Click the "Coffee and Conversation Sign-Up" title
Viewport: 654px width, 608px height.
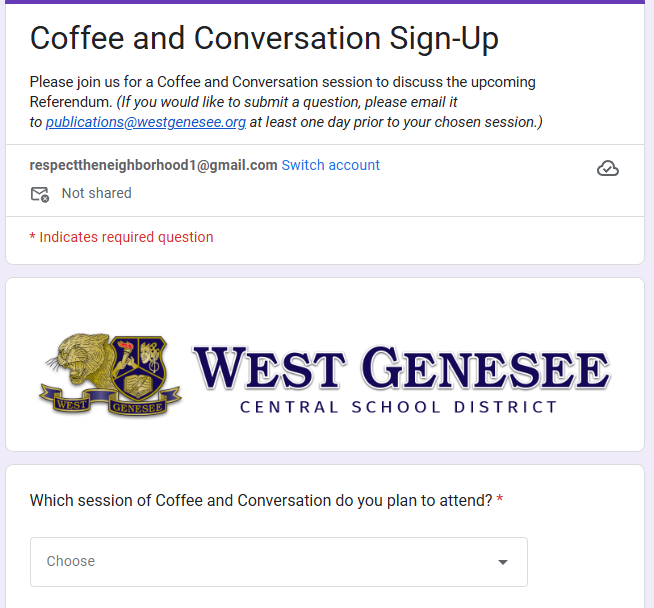coord(264,38)
